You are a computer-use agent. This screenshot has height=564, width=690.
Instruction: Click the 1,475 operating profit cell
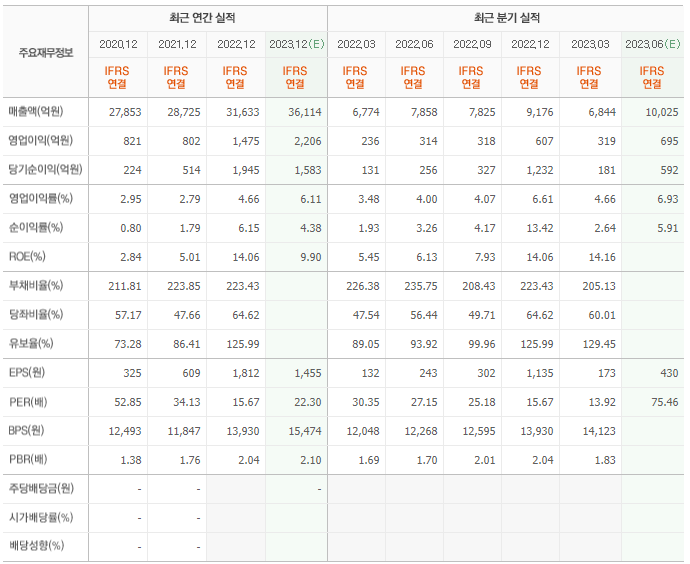pyautogui.click(x=246, y=141)
